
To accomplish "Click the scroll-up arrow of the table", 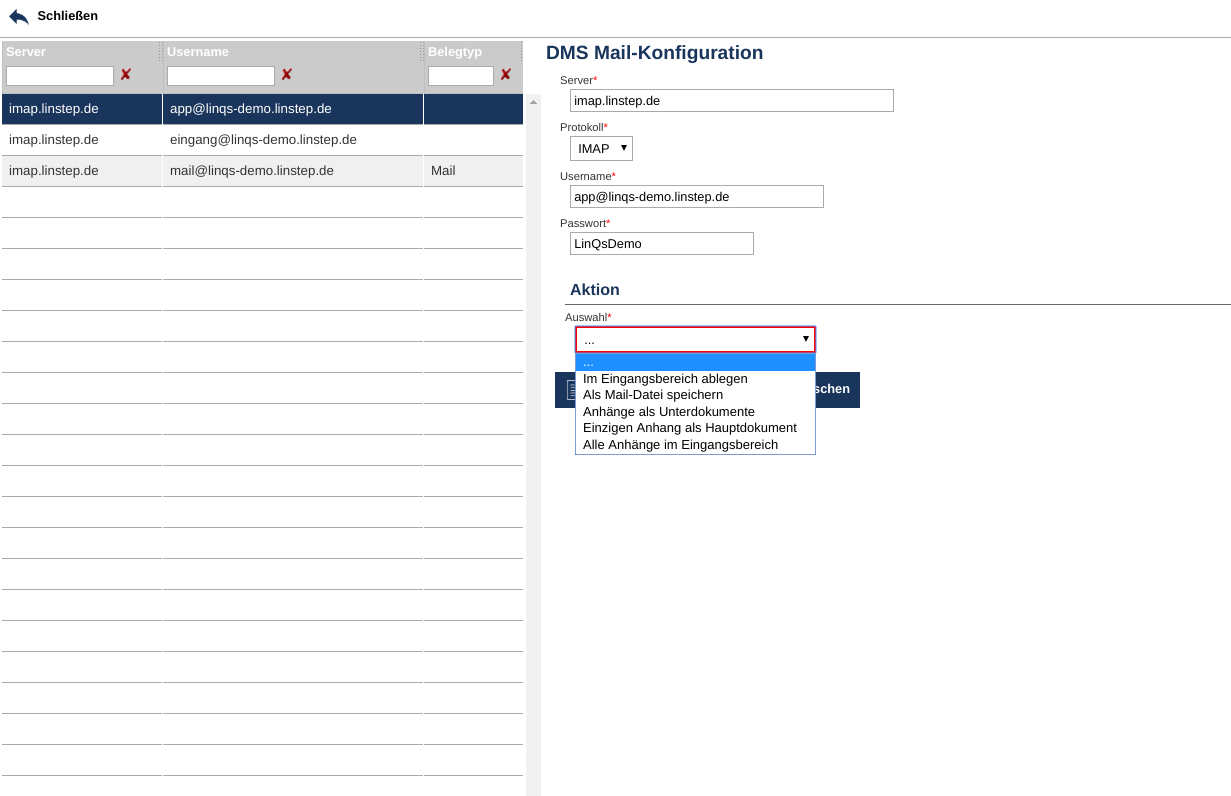I will click(x=533, y=102).
